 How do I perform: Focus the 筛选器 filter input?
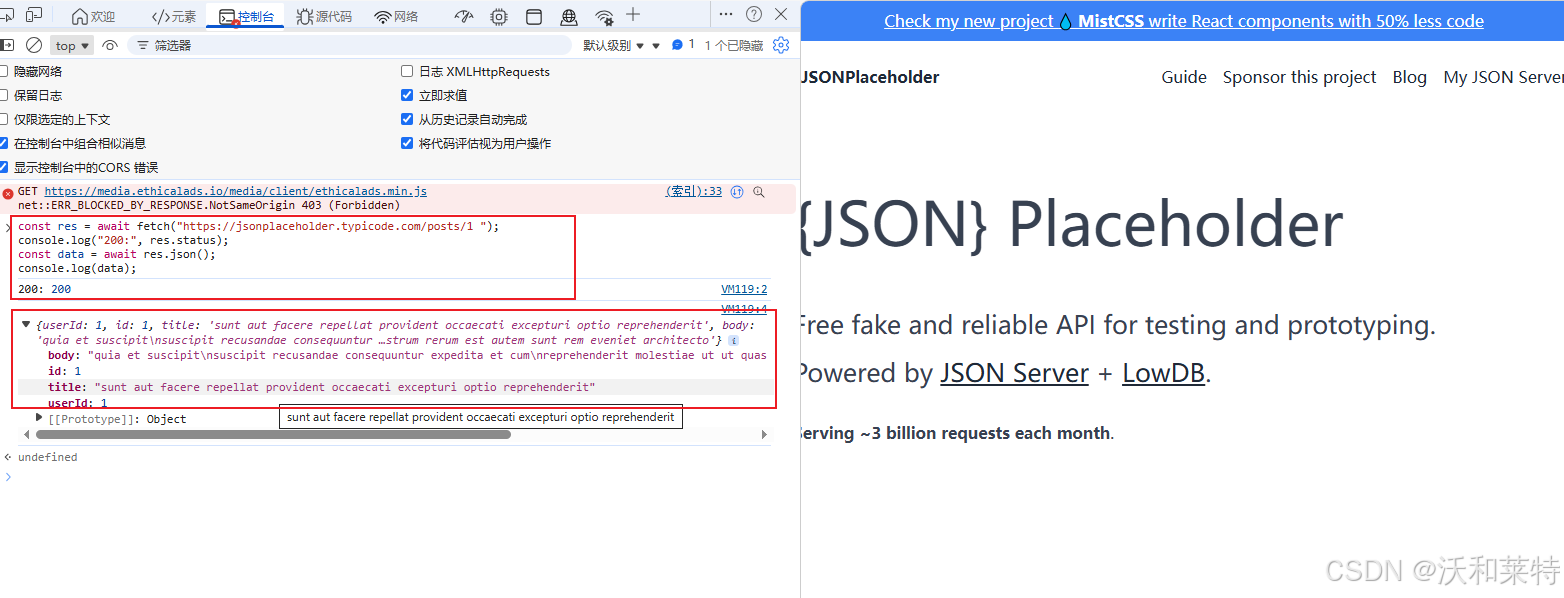[350, 45]
